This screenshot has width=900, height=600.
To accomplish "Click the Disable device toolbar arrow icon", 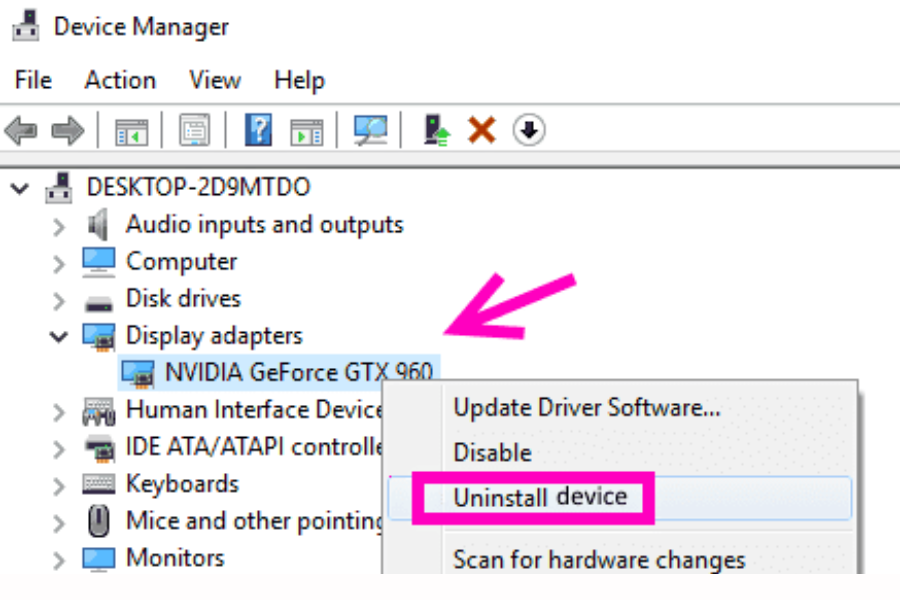I will coord(528,129).
